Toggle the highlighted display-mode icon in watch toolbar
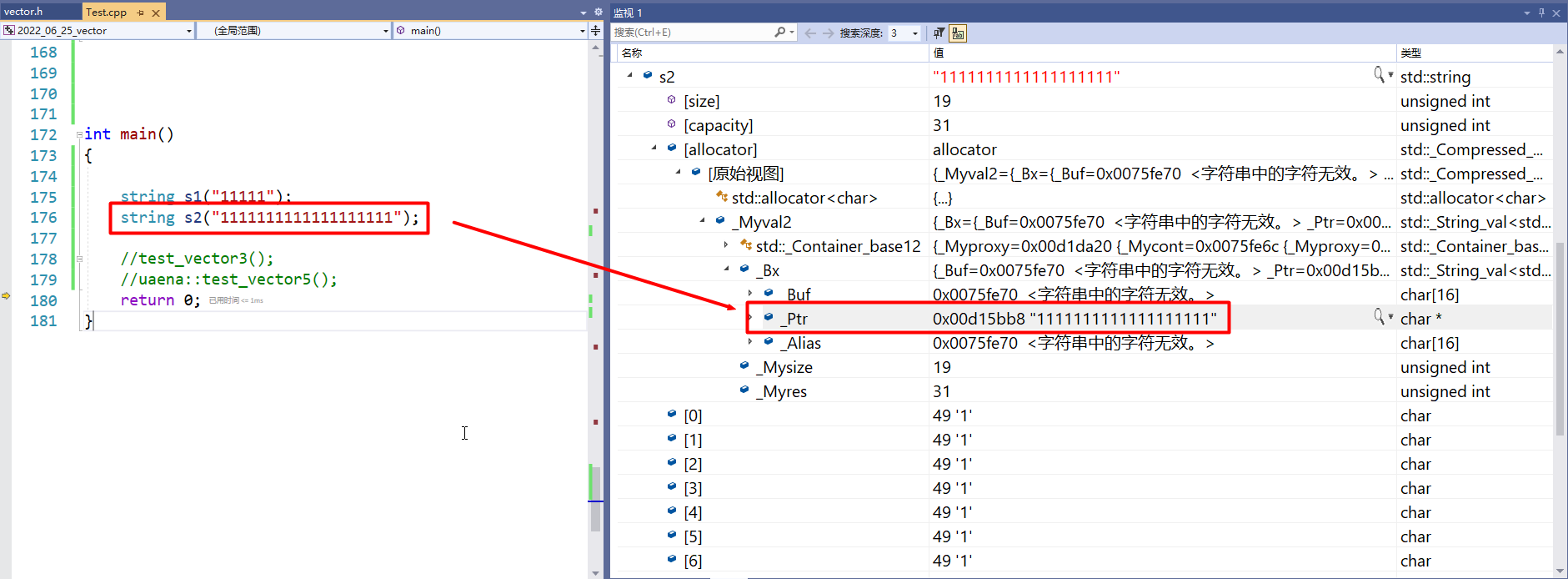The height and width of the screenshot is (579, 1568). [x=958, y=33]
